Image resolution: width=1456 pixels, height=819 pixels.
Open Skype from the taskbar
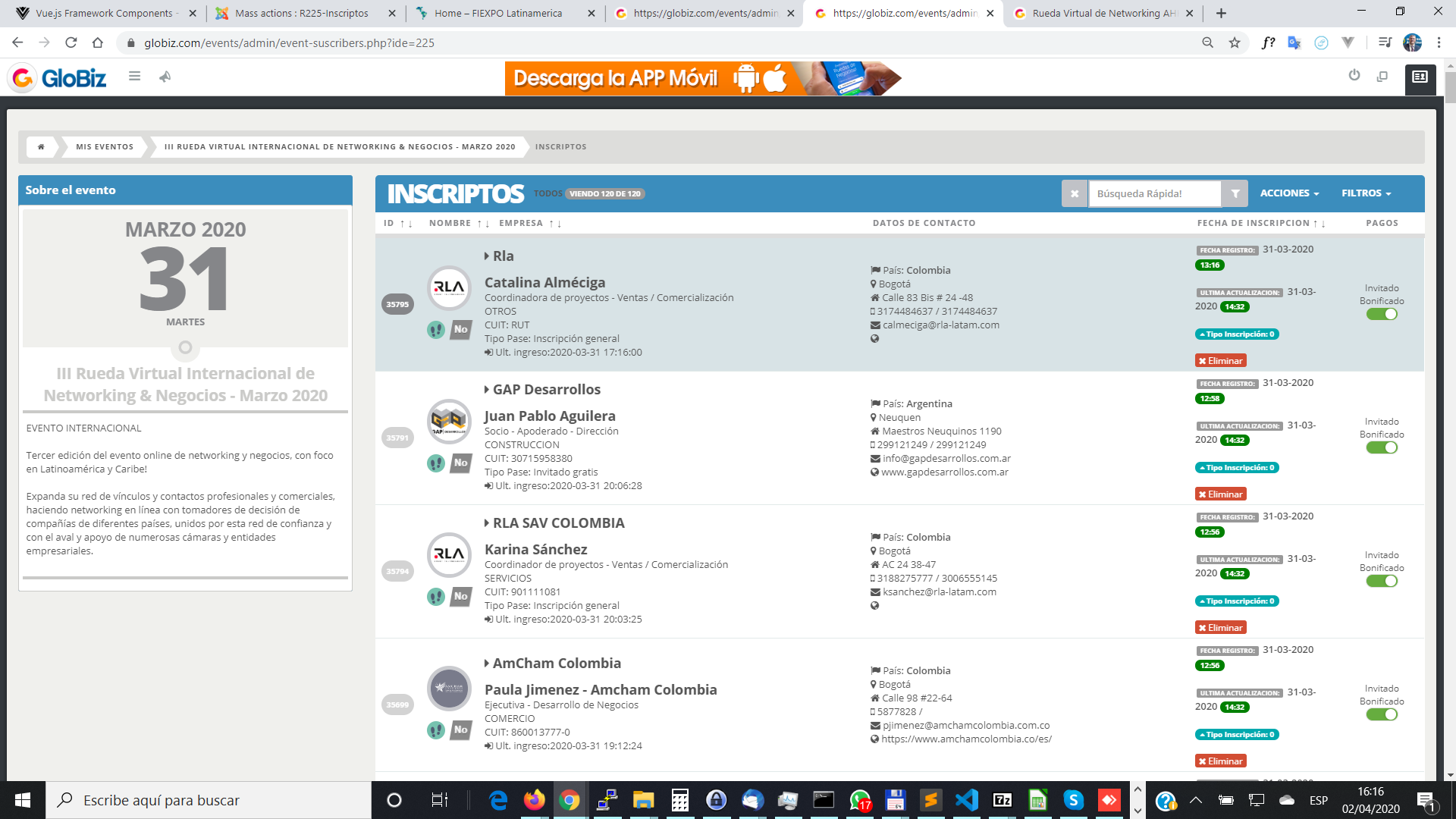[1073, 800]
